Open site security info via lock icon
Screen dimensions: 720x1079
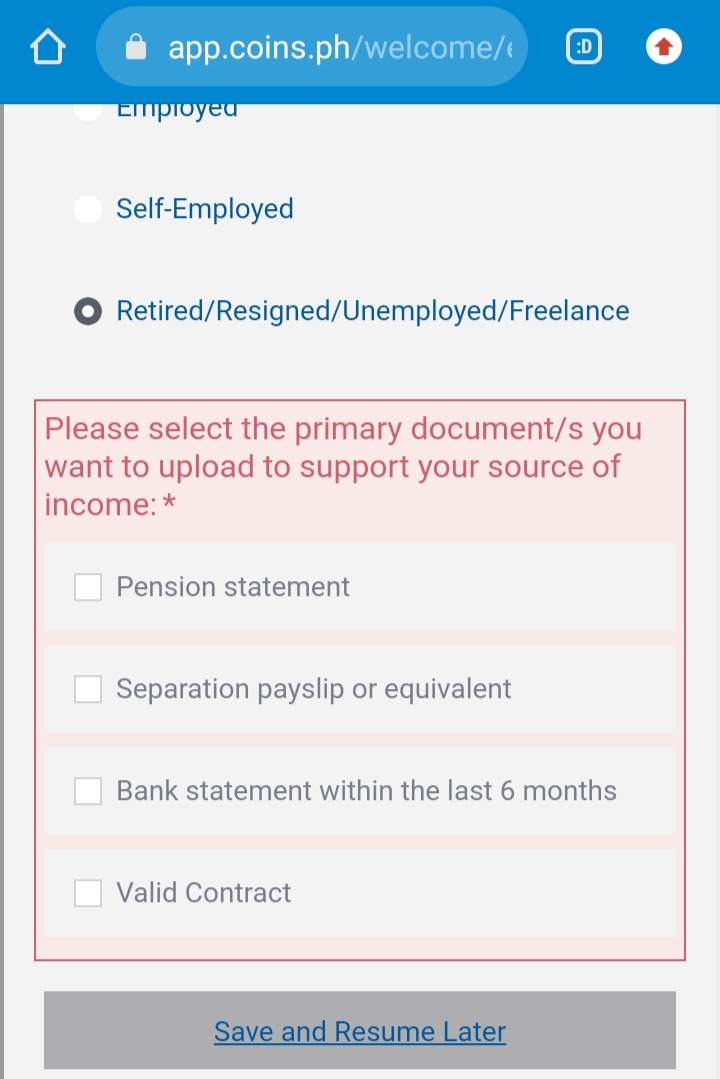[x=136, y=47]
